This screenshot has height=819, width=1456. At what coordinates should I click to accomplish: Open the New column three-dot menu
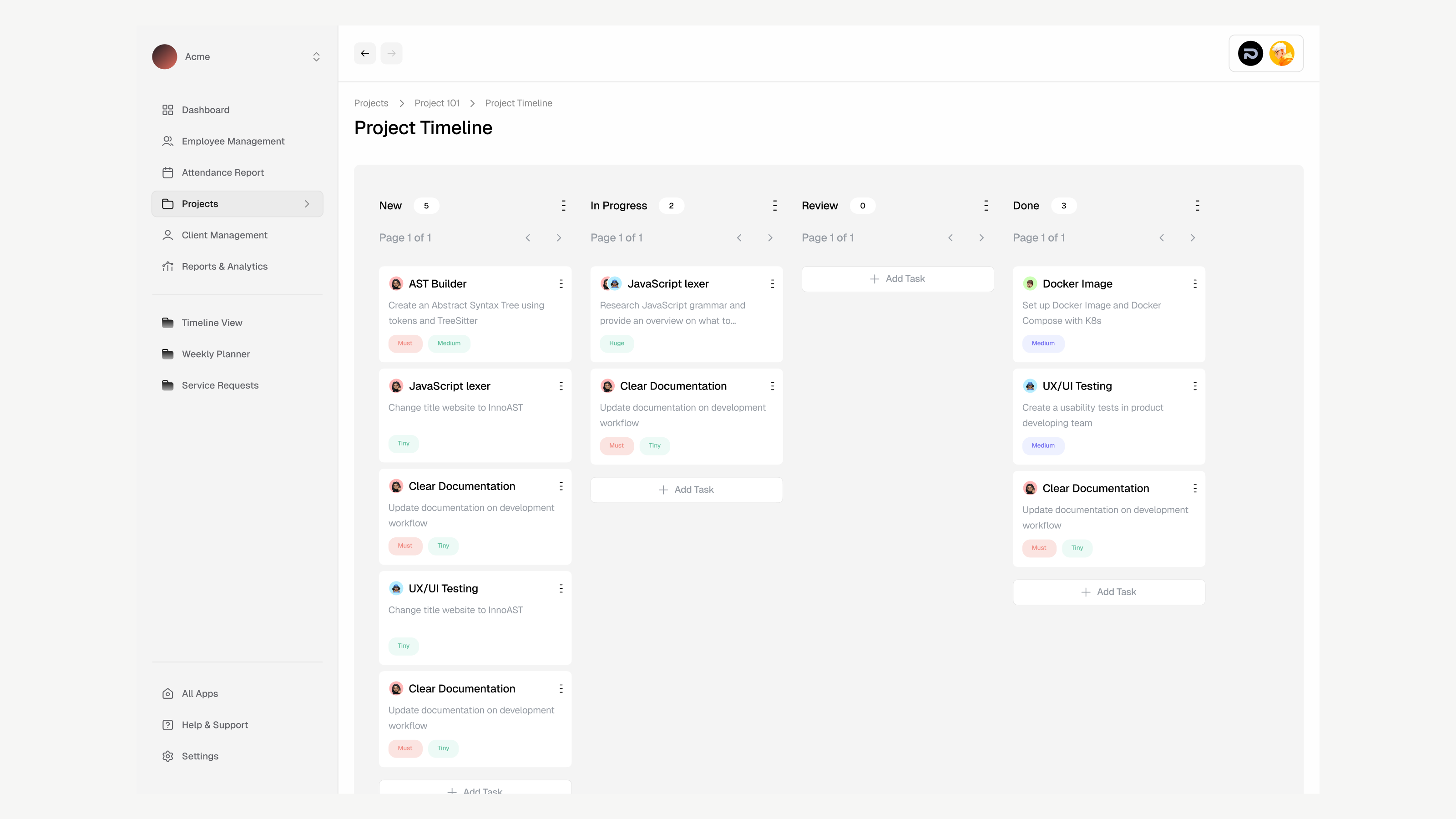[563, 206]
